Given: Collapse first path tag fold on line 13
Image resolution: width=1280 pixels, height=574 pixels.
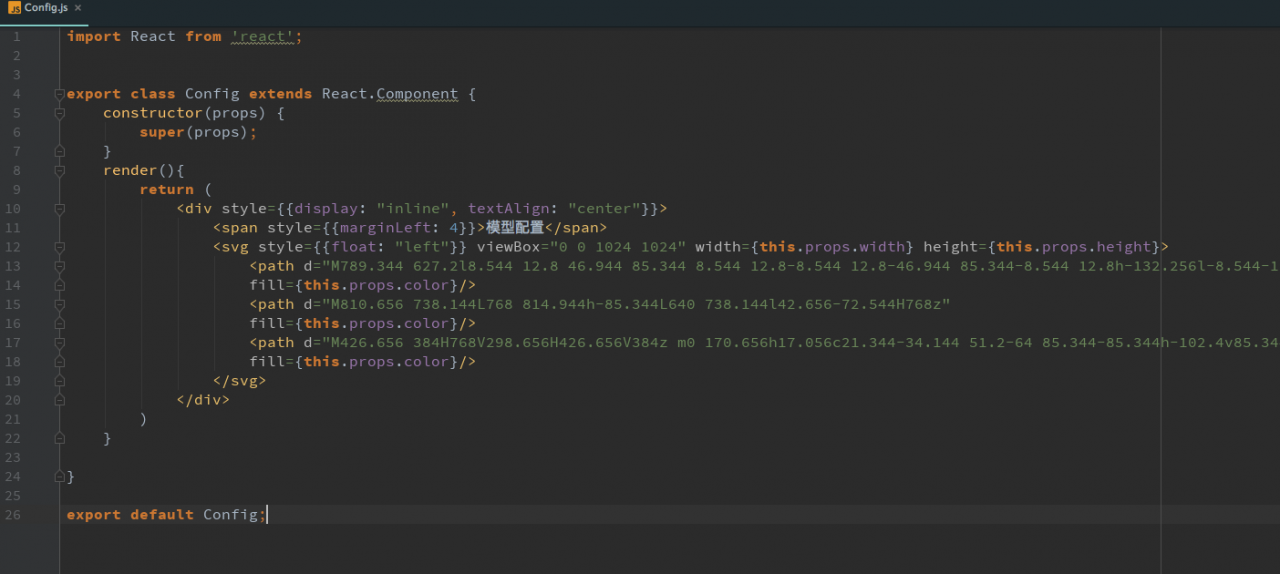Looking at the screenshot, I should [59, 266].
